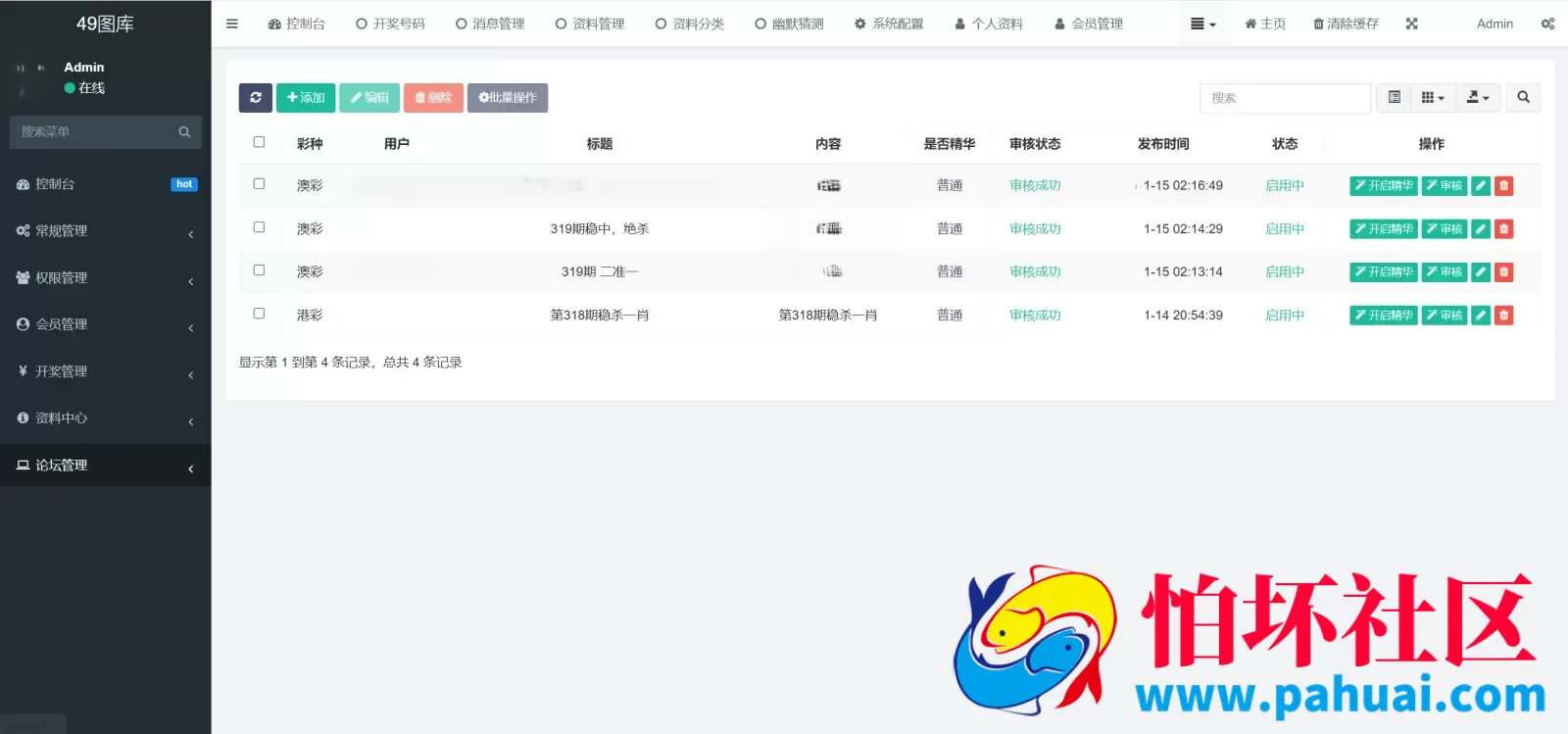1568x734 pixels.
Task: Click the green 添加 button
Action: tap(306, 97)
